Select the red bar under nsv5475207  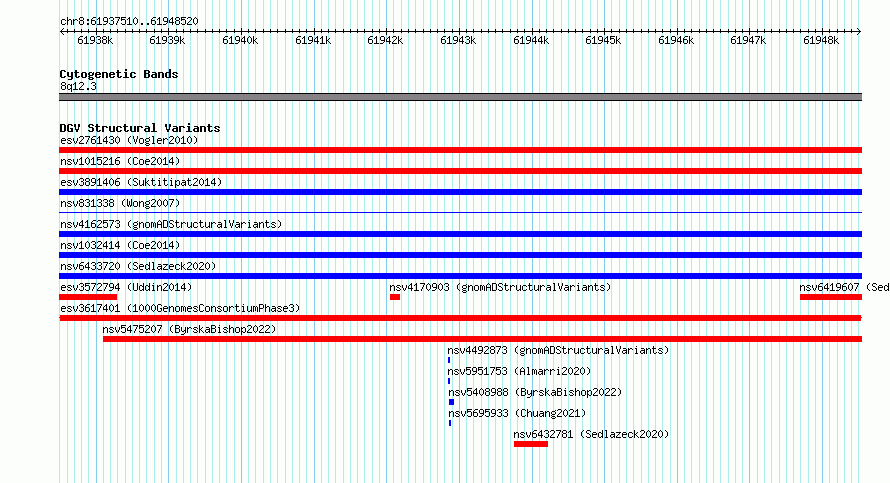point(482,339)
